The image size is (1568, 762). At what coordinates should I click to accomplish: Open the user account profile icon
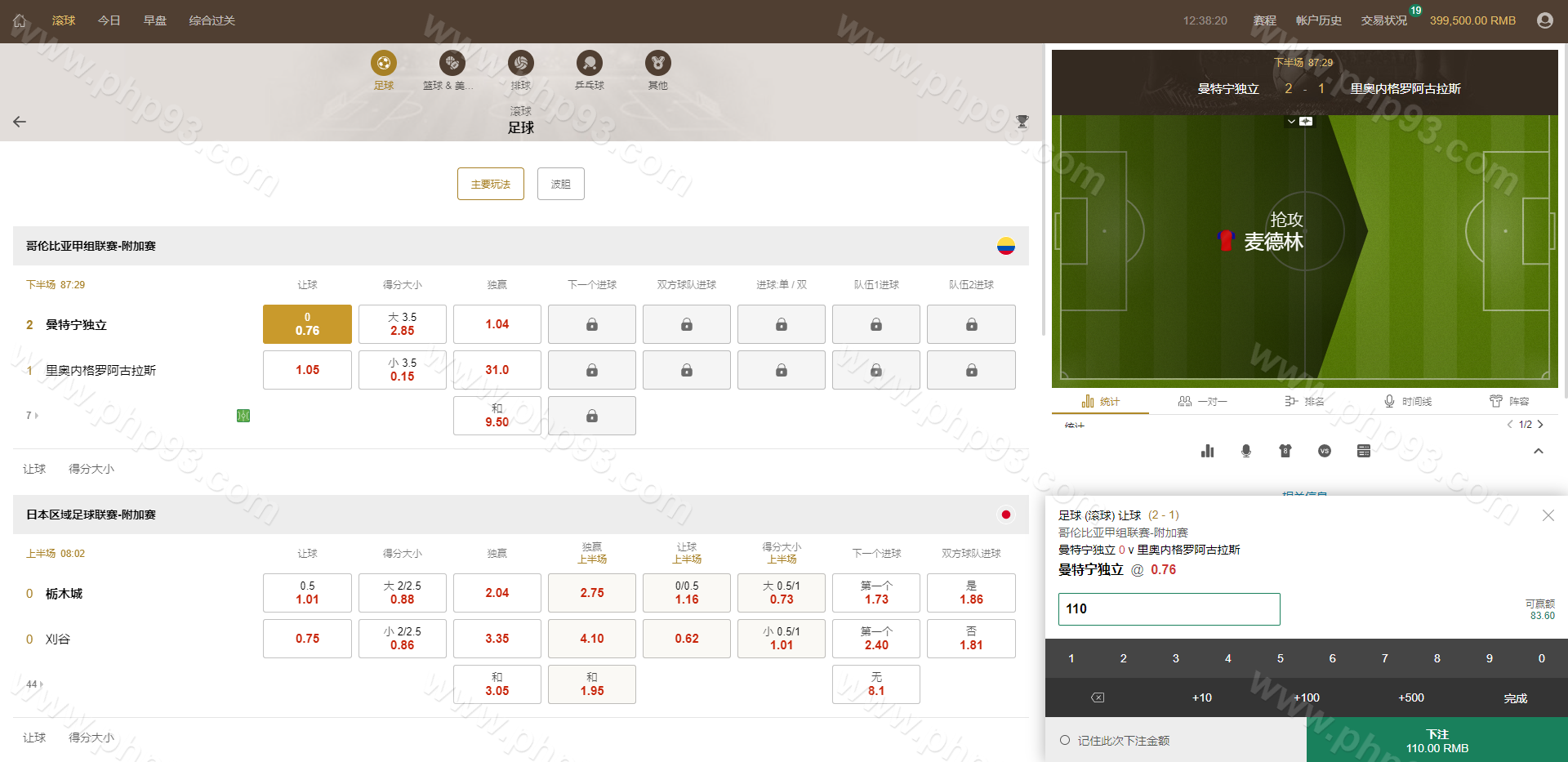(x=1544, y=20)
